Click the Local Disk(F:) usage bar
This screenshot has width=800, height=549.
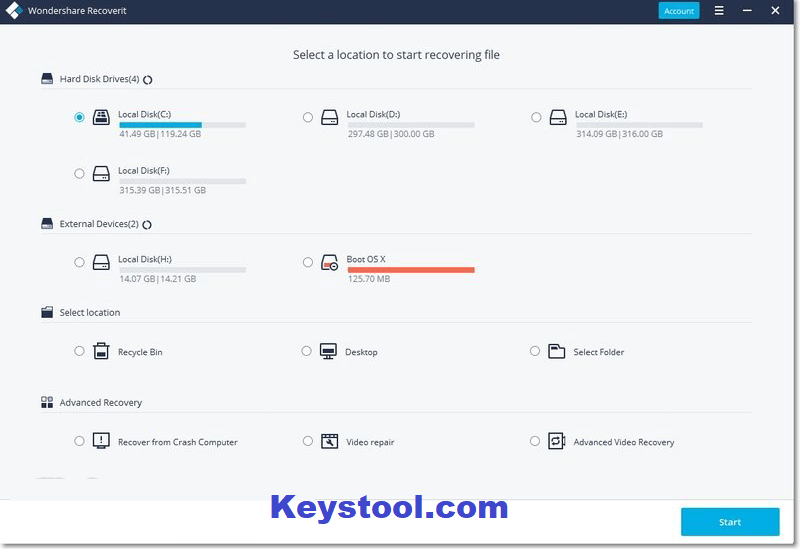pos(183,181)
